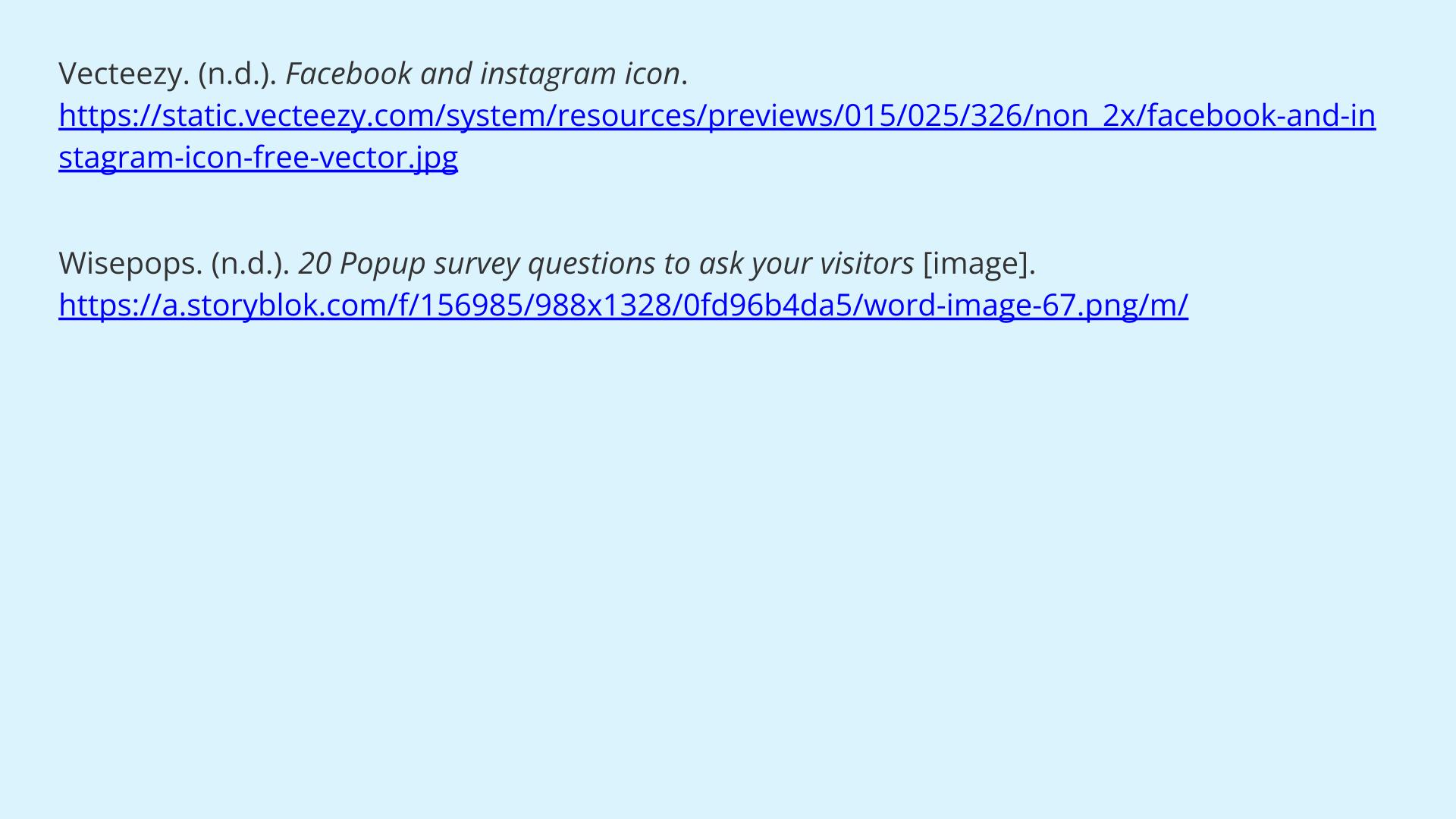Screen dimensions: 1456x819
Task: Click the italic word "questions"
Action: tap(591, 264)
